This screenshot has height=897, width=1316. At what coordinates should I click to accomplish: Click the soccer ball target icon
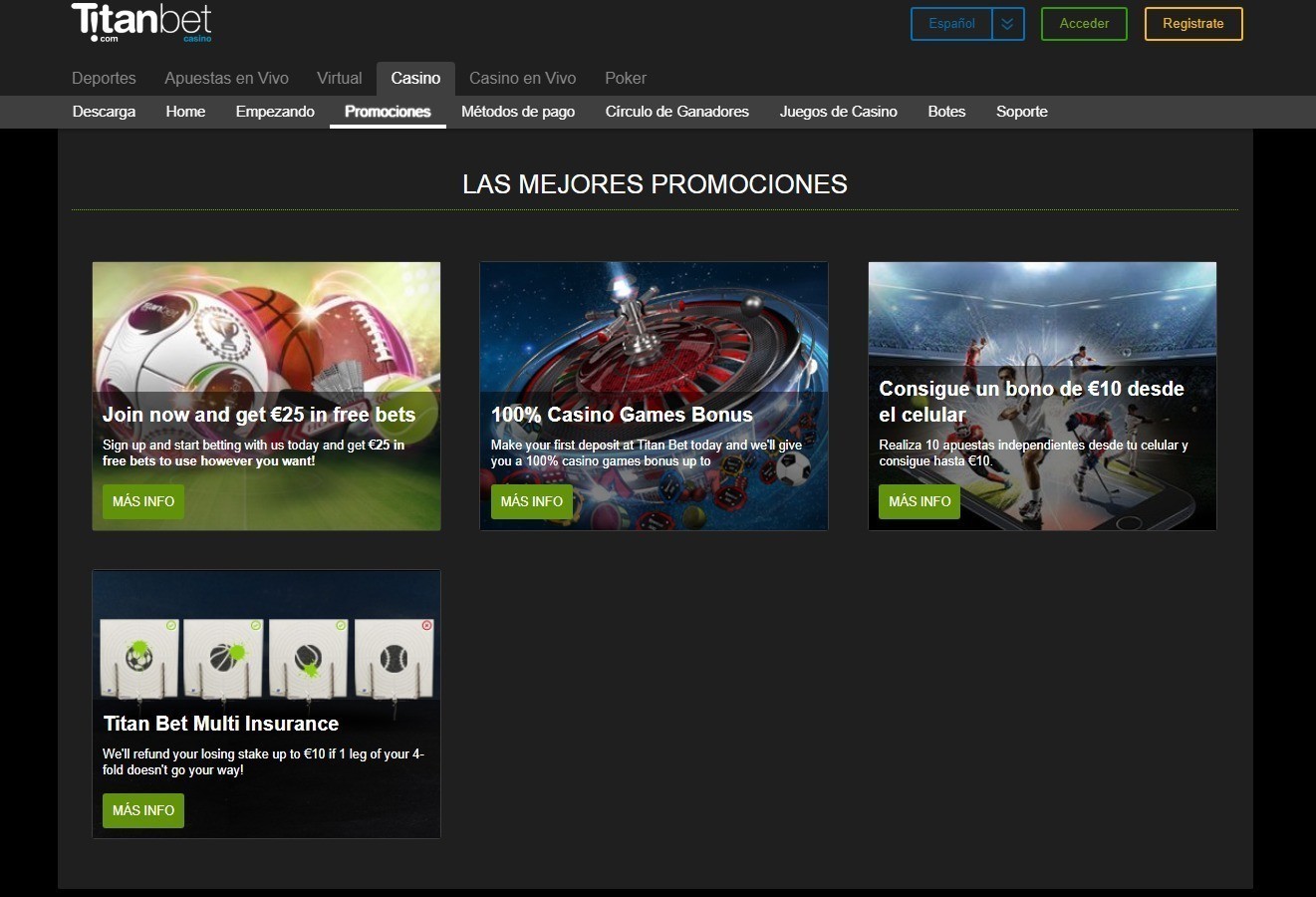[x=138, y=659]
